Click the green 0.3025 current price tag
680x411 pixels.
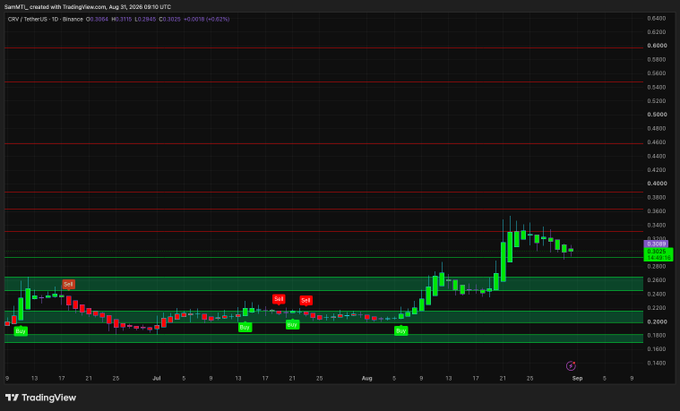pyautogui.click(x=657, y=251)
